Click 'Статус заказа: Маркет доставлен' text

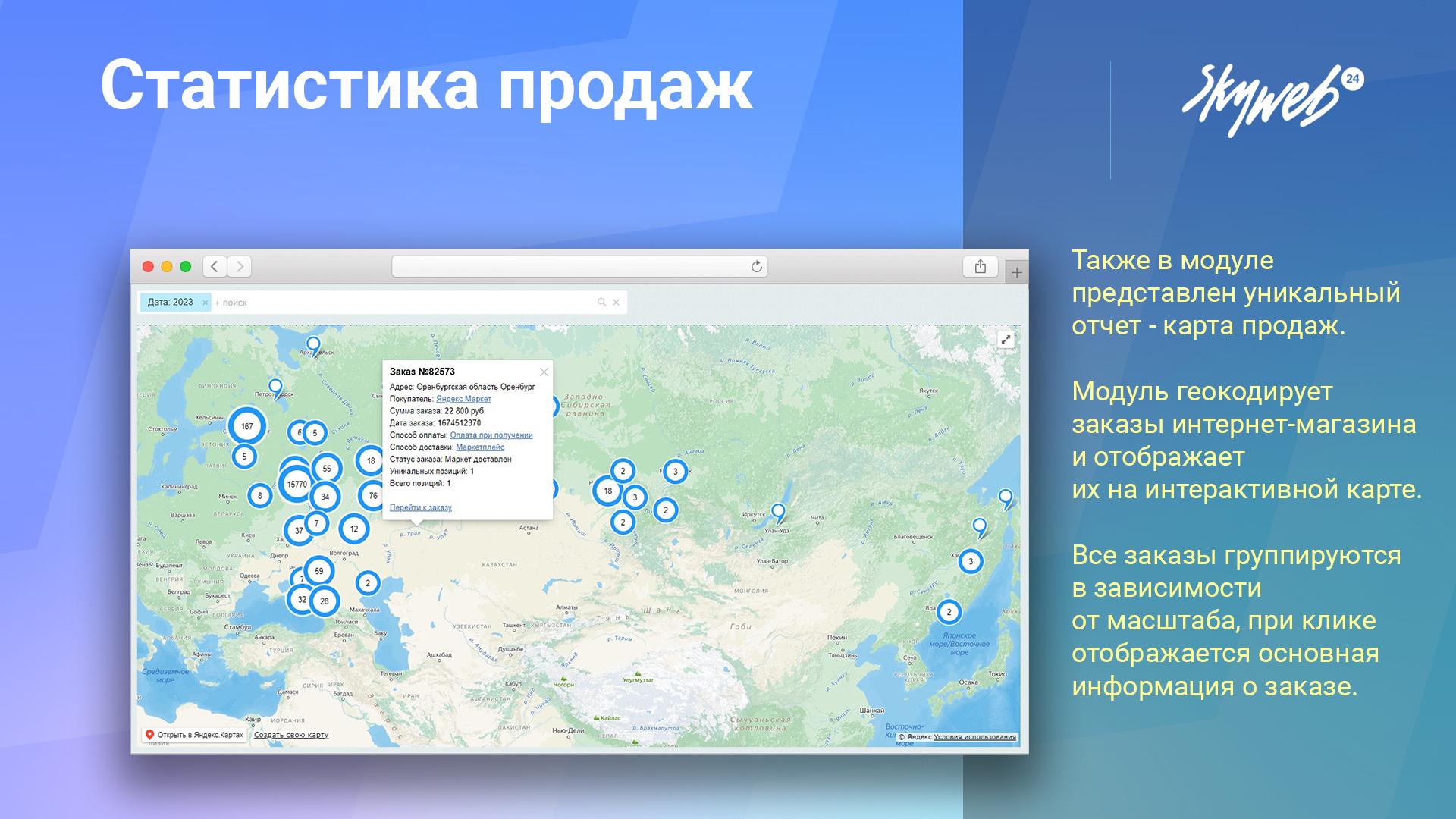(450, 460)
